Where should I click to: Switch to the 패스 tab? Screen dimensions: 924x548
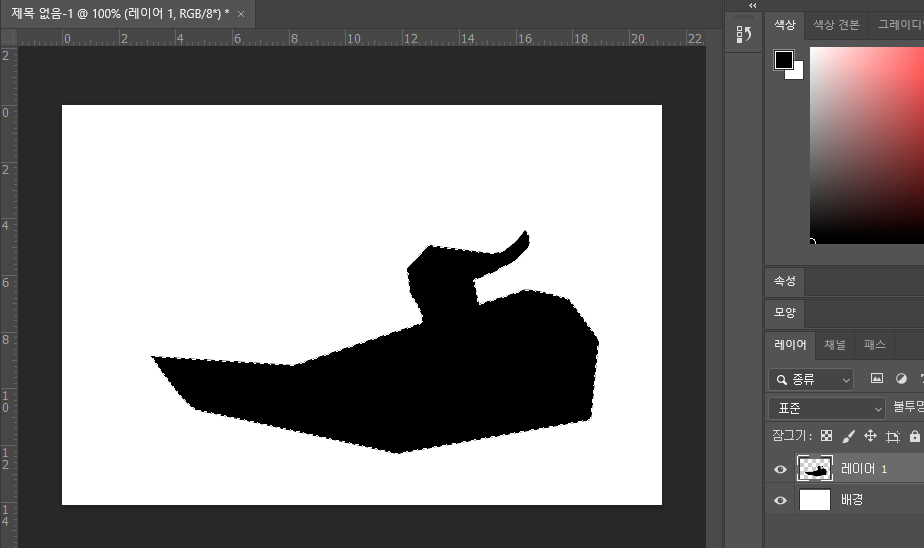pyautogui.click(x=874, y=345)
